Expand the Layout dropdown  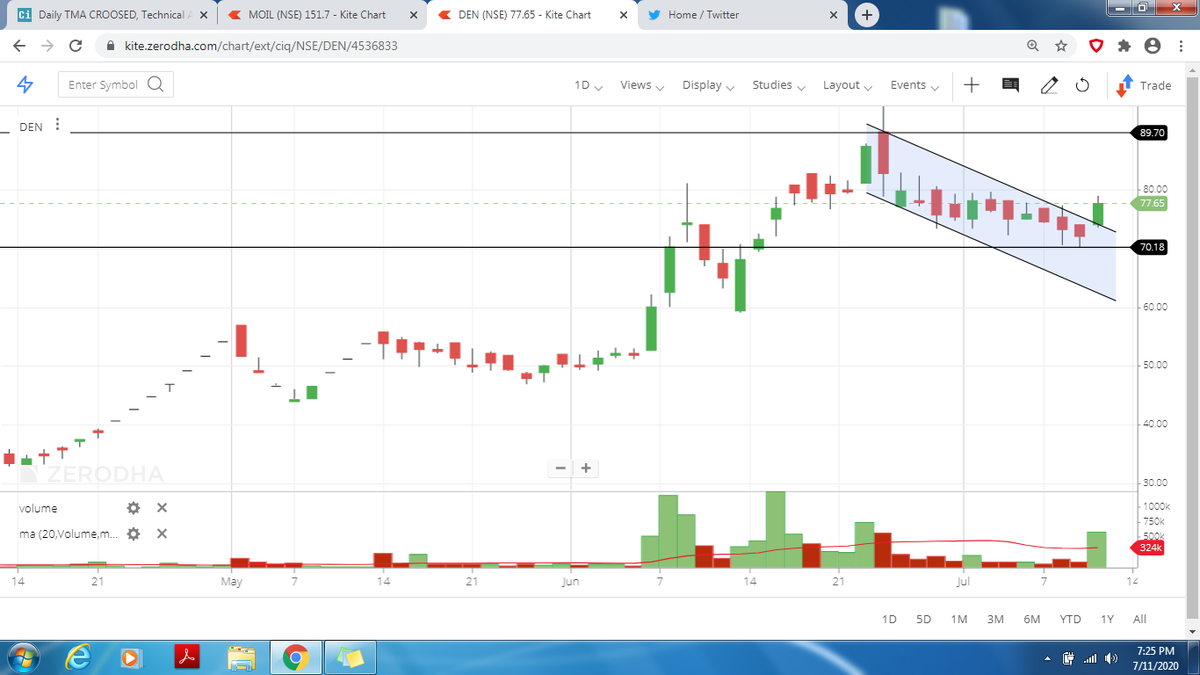click(848, 85)
